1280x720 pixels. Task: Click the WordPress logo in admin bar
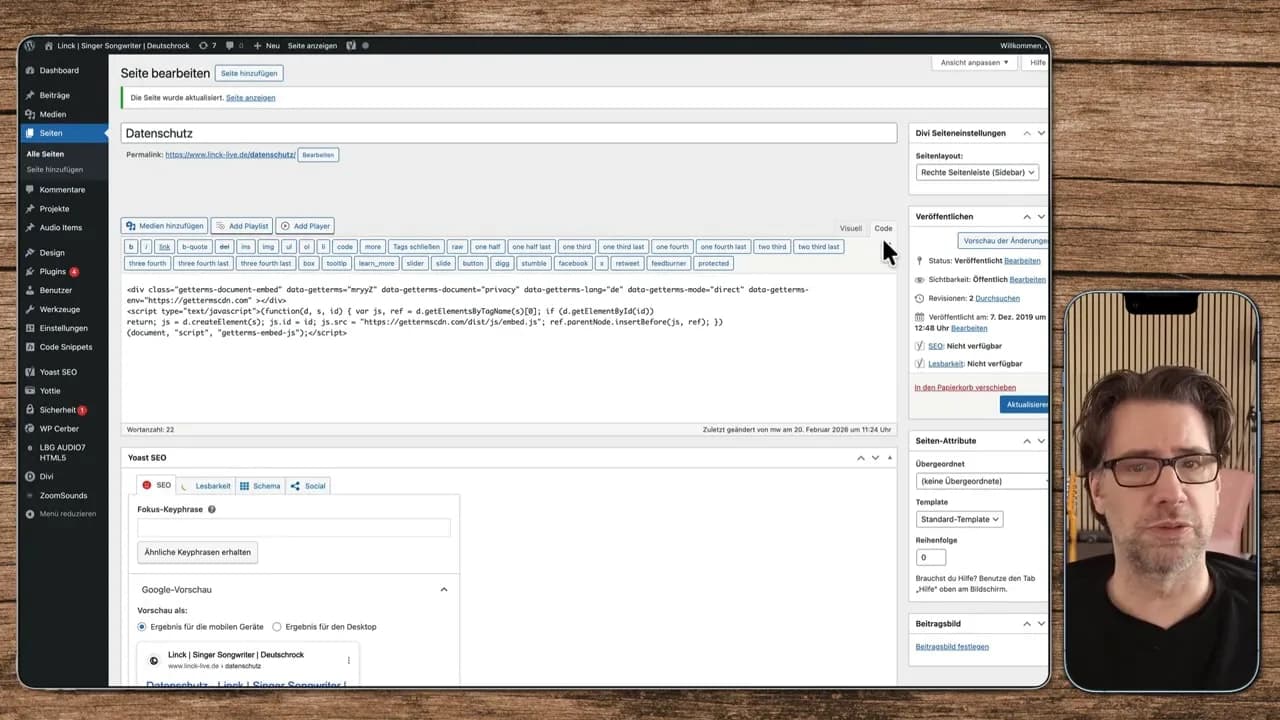(x=30, y=46)
